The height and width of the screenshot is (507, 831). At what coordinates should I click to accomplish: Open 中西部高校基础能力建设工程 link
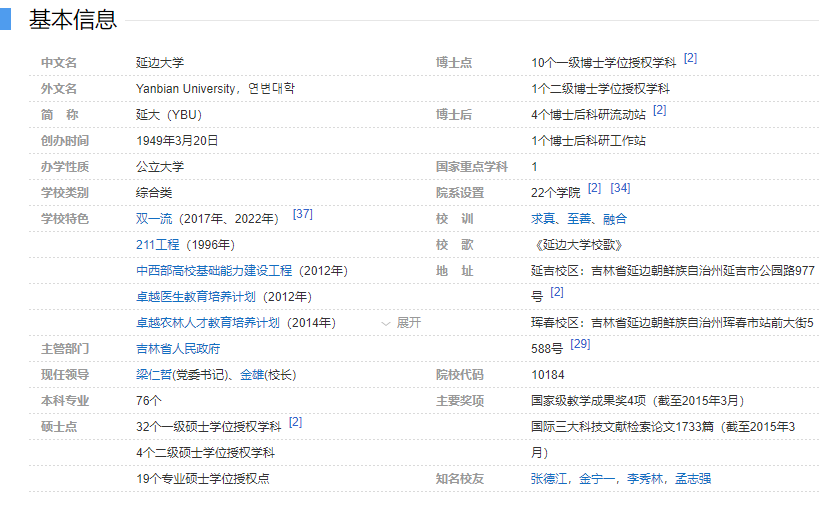pyautogui.click(x=214, y=271)
